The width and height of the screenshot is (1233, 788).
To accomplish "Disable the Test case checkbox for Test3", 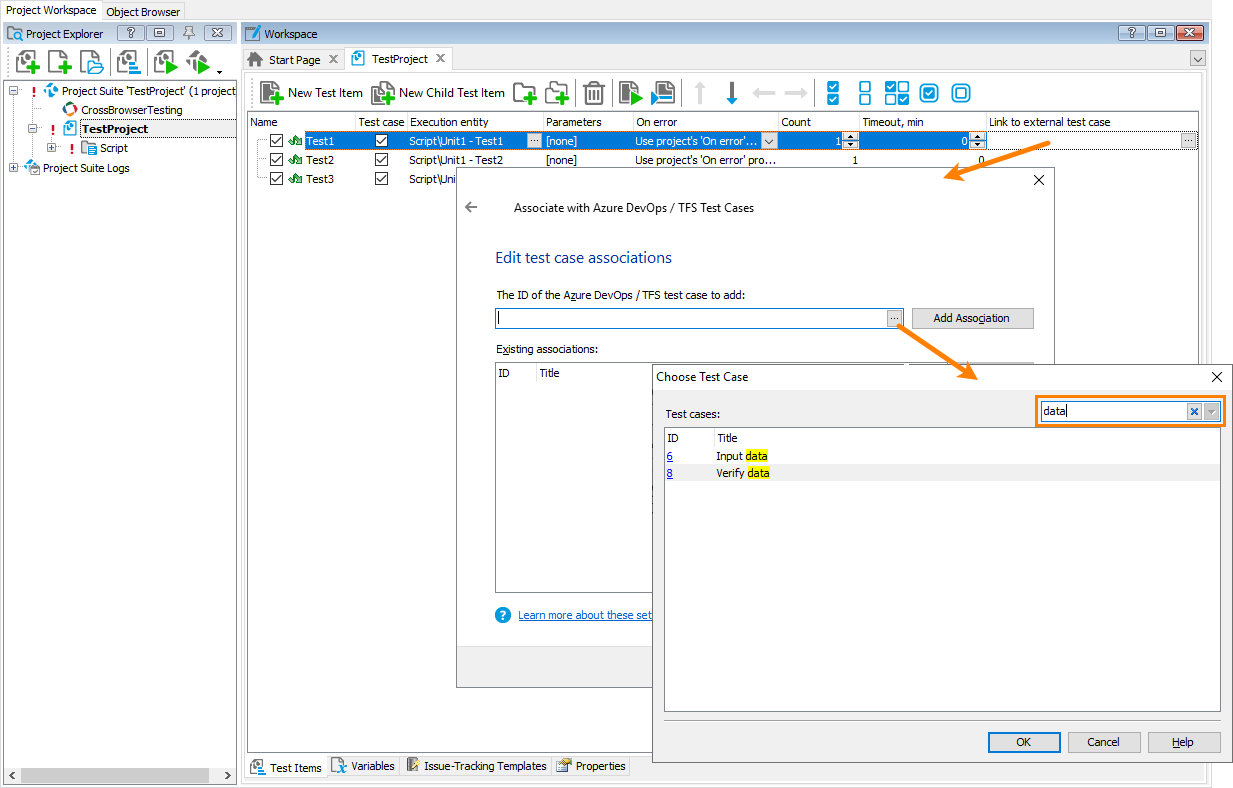I will [381, 178].
